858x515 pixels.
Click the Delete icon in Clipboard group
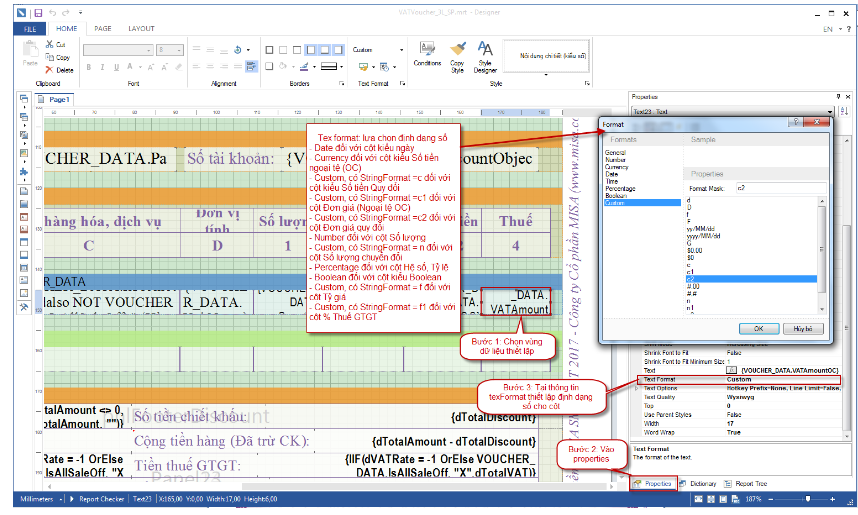[49, 70]
